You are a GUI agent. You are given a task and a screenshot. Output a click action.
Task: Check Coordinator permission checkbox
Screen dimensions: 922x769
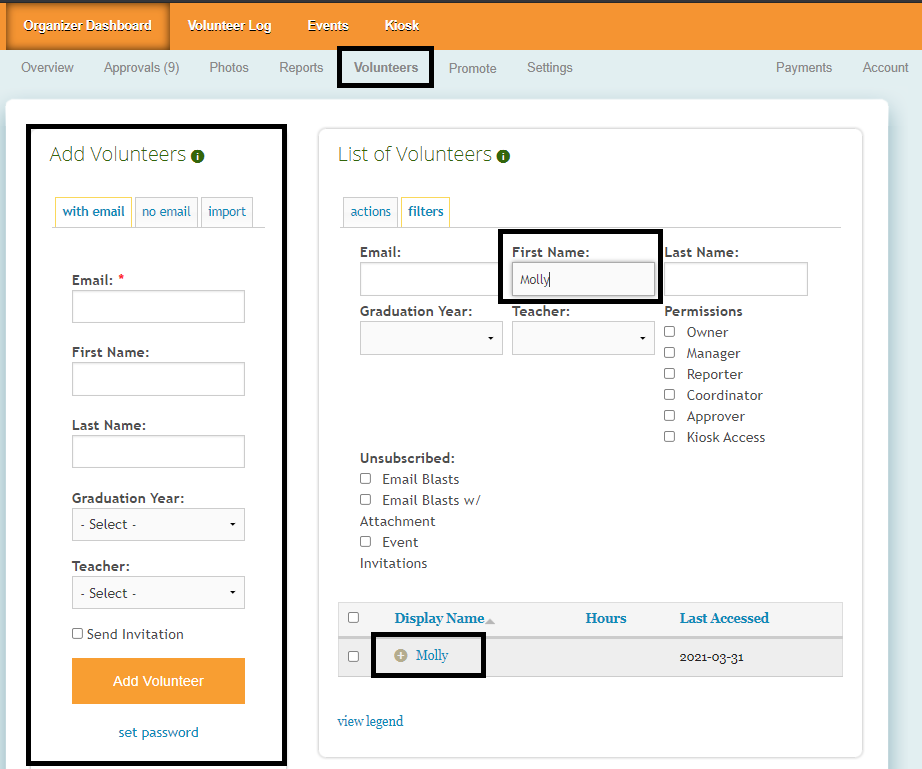point(670,394)
